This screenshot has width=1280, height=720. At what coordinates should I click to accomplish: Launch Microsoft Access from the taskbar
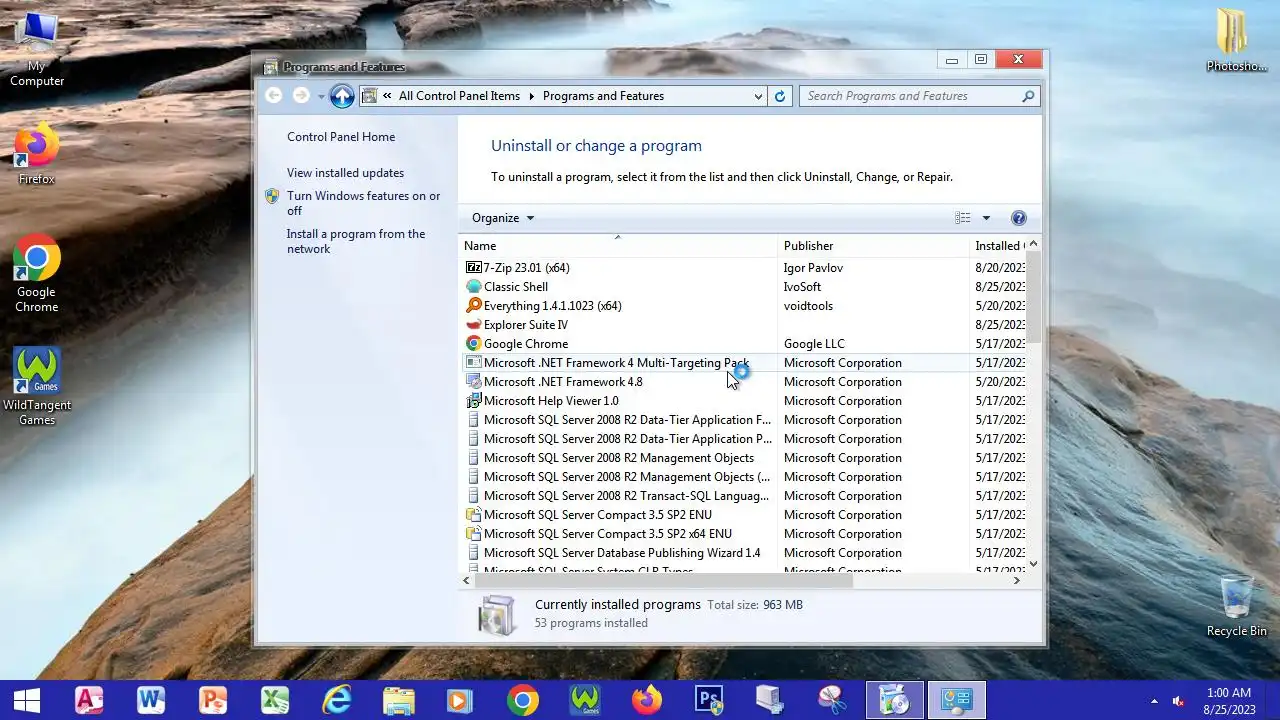[89, 700]
